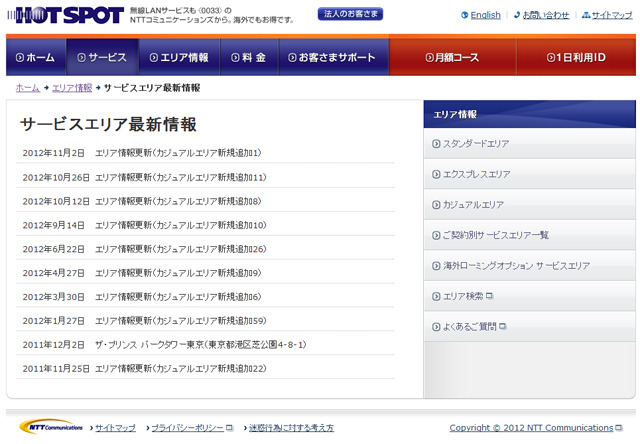Open the サイトマップ header link
The width and height of the screenshot is (640, 444).
click(612, 15)
